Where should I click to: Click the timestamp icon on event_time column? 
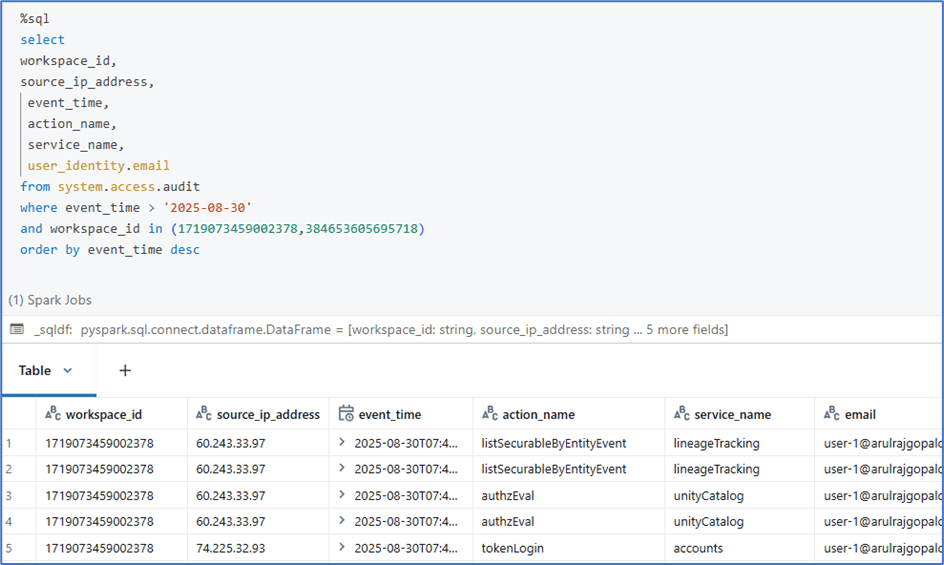click(x=346, y=414)
